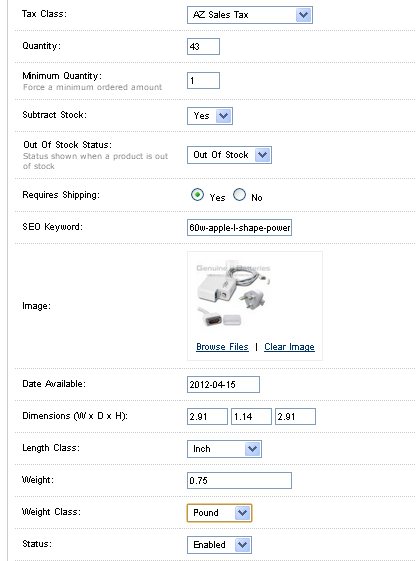This screenshot has width=418, height=561.
Task: Click the Date Available field
Action: pyautogui.click(x=223, y=385)
